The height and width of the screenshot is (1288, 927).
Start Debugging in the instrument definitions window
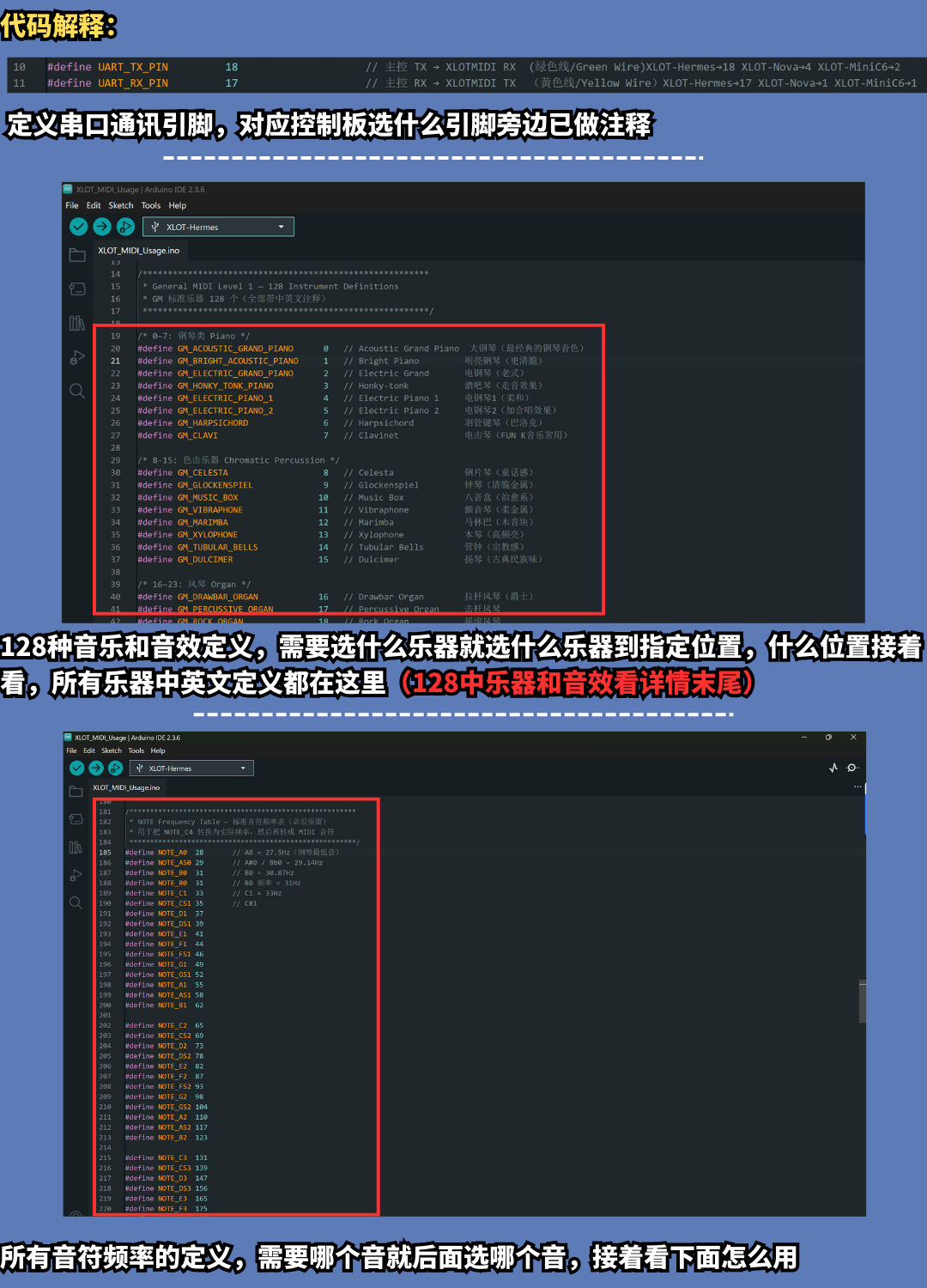tap(125, 227)
